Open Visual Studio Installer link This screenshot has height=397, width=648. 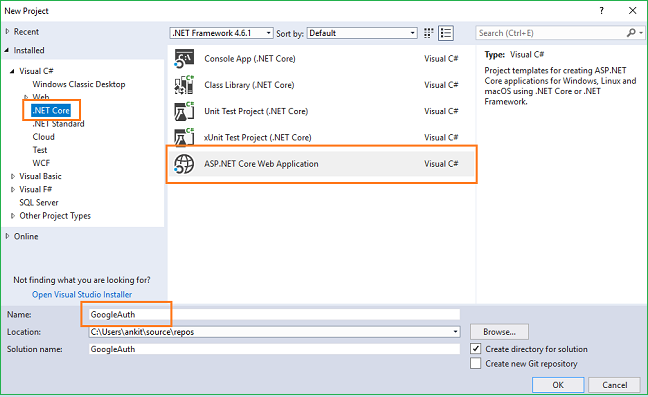click(82, 295)
